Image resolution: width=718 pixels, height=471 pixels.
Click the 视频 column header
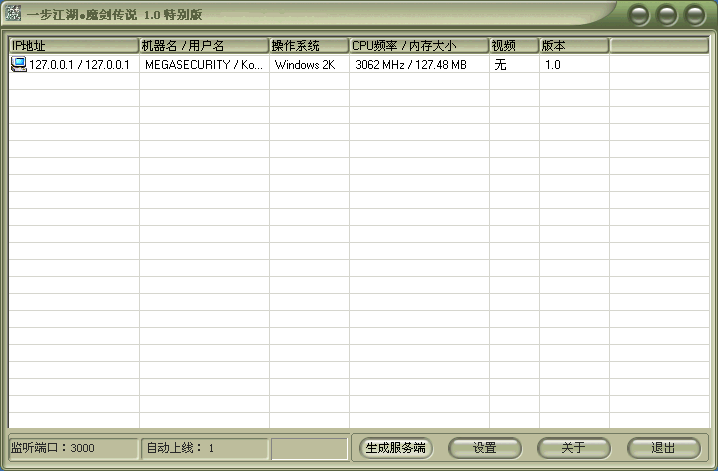click(514, 46)
